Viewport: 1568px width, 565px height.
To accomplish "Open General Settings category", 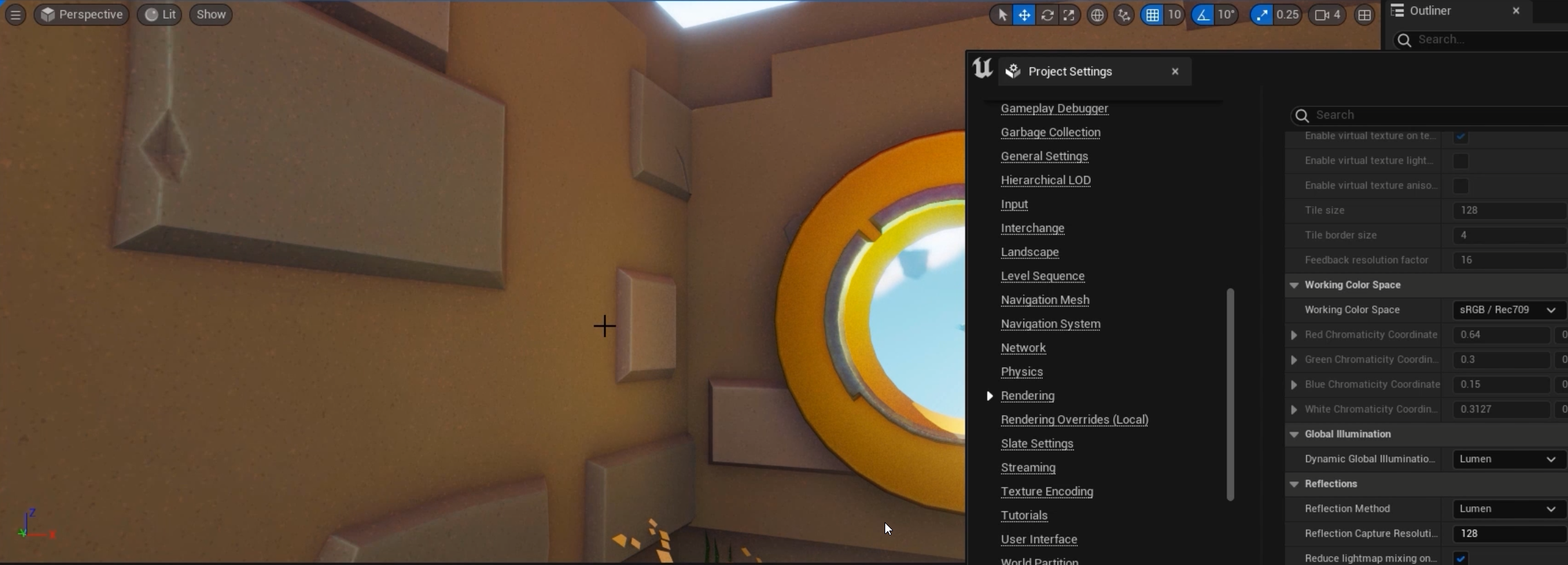I will point(1044,156).
